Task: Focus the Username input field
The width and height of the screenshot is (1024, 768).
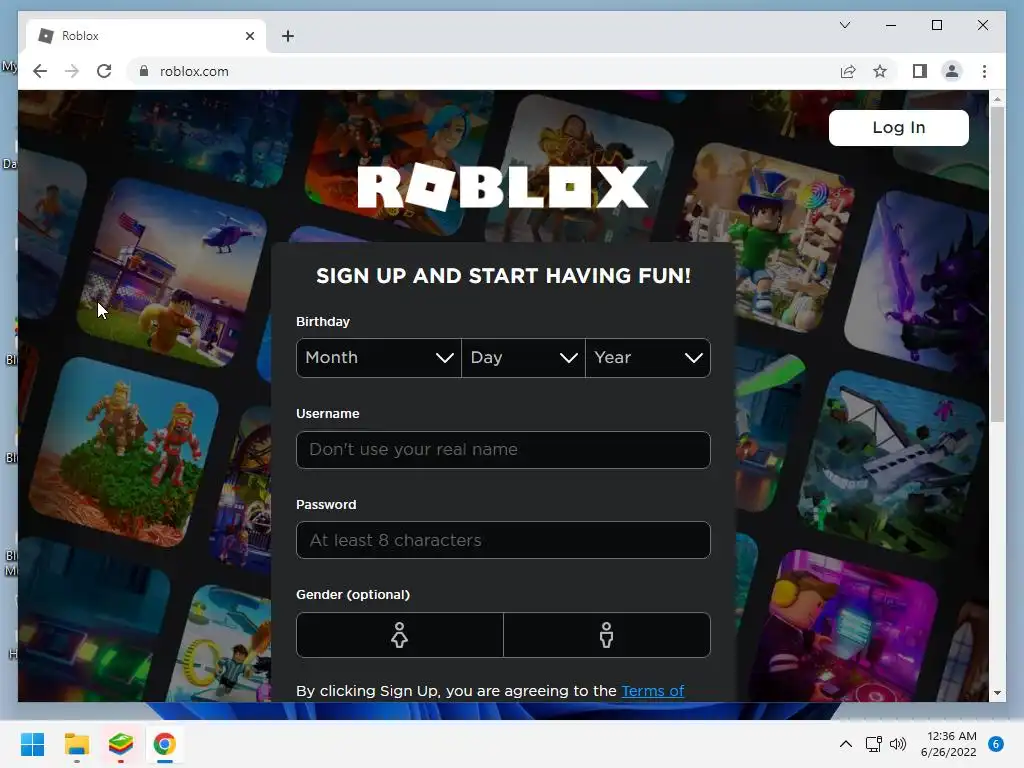Action: click(x=503, y=450)
